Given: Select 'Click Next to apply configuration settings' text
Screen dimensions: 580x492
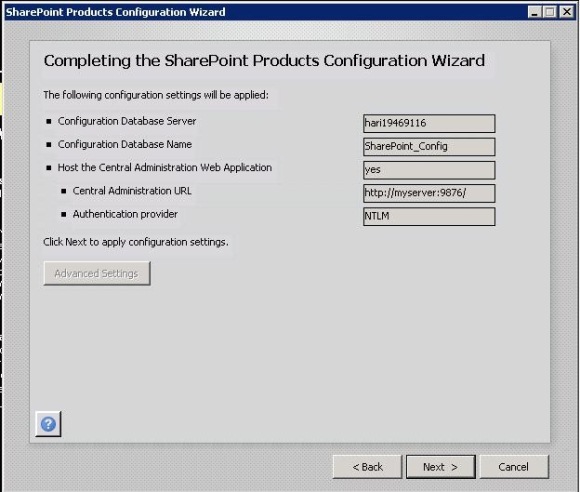Looking at the screenshot, I should [x=136, y=242].
